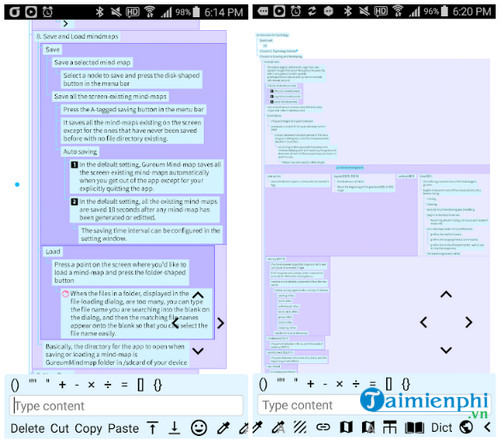Tap the right navigation arrow in right screenshot
The height and width of the screenshot is (443, 500).
469,322
